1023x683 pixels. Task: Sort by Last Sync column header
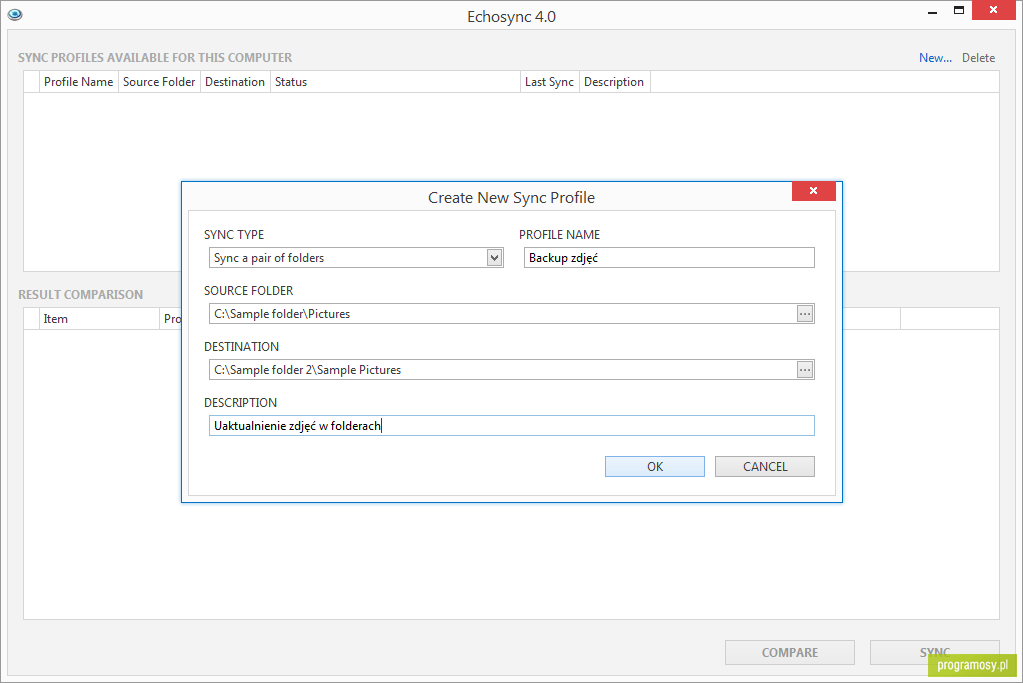pos(549,82)
